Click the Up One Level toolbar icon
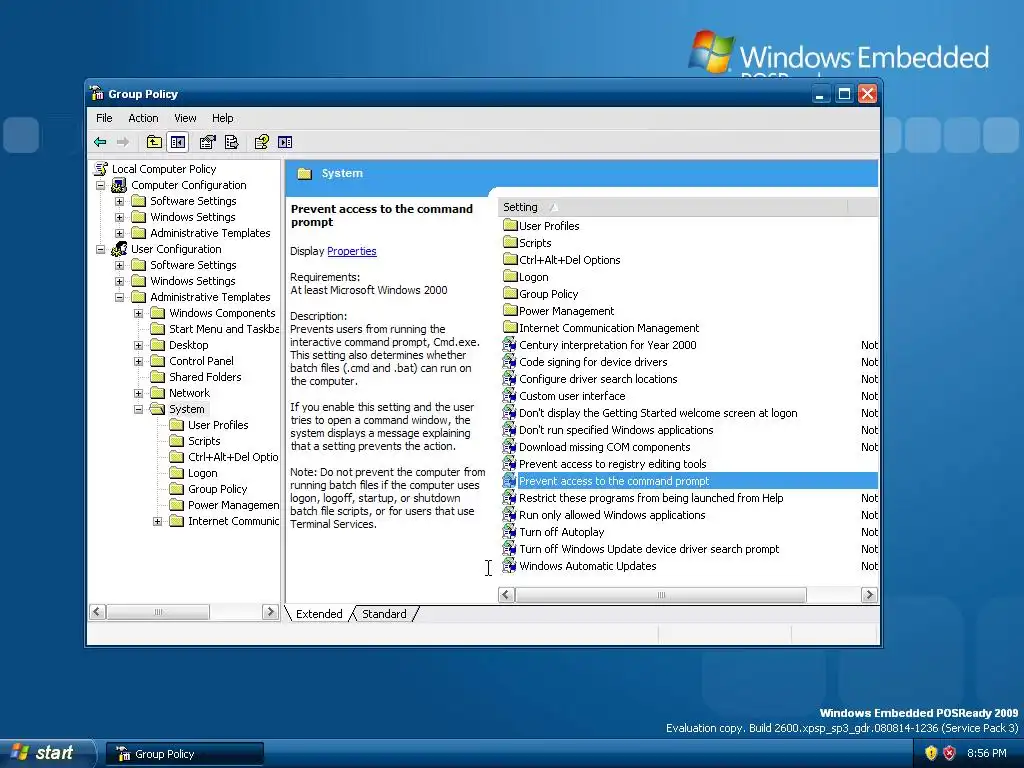The height and width of the screenshot is (768, 1024). click(154, 142)
